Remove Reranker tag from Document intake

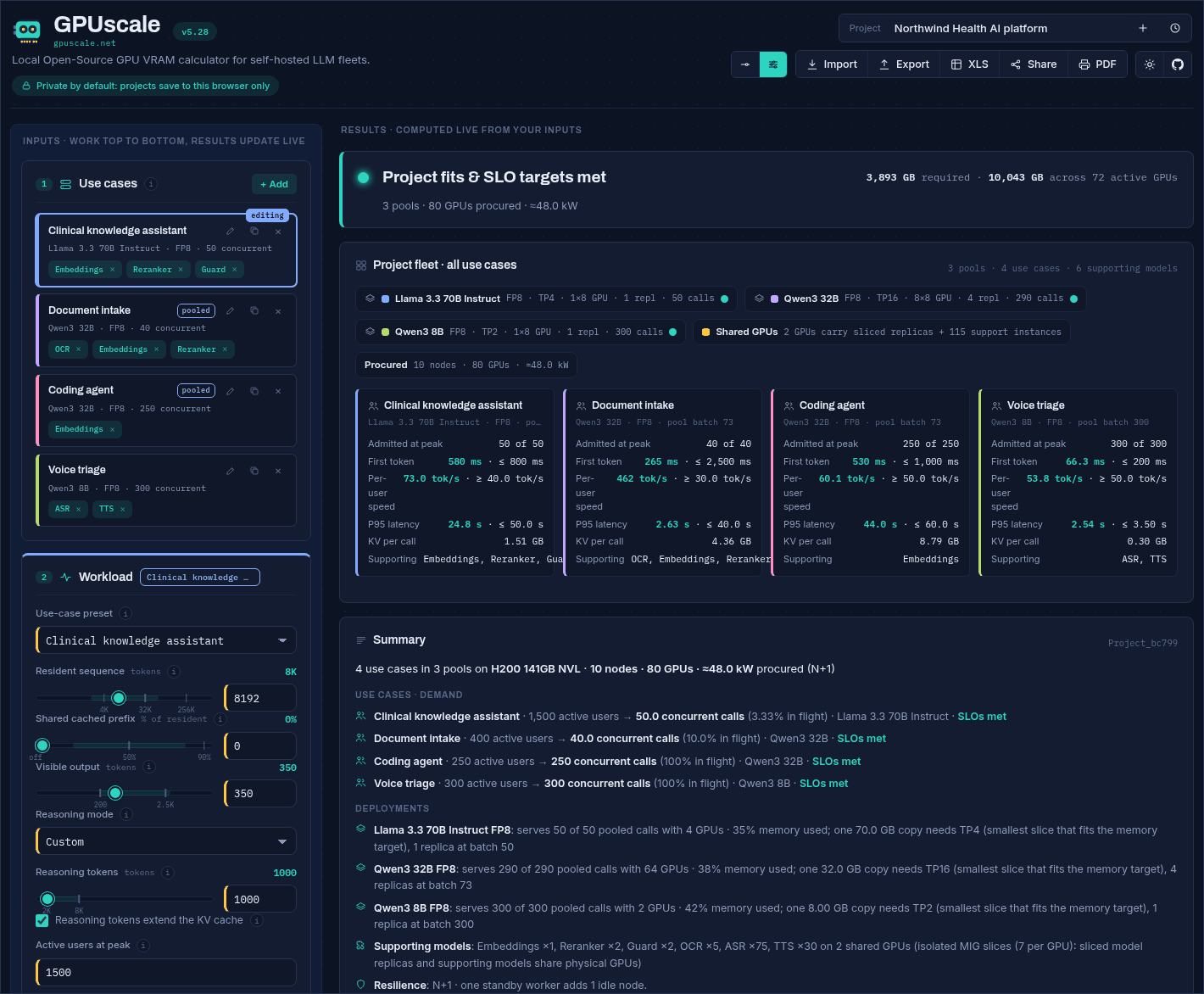click(225, 349)
